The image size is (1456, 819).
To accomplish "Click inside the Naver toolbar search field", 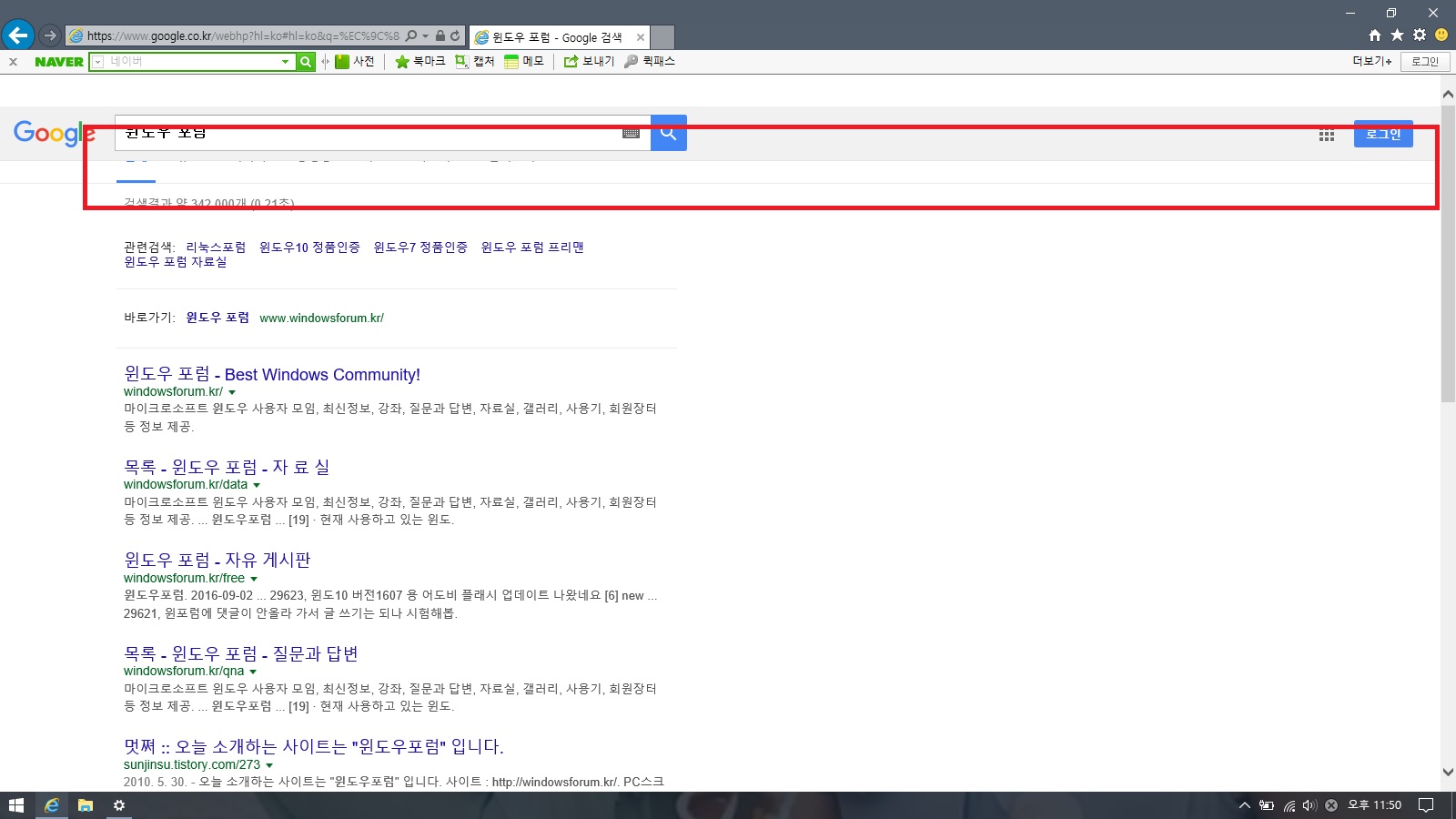I will coord(191,62).
